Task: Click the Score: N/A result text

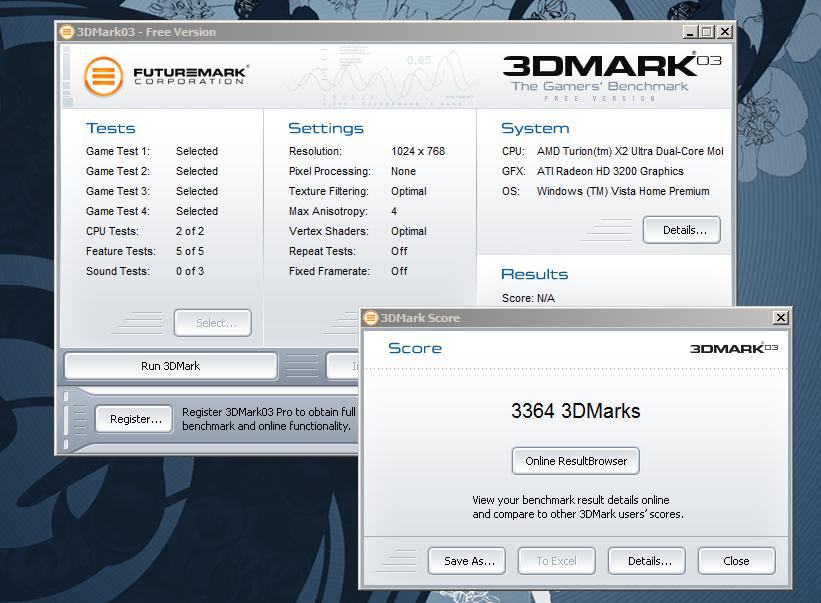Action: [x=528, y=298]
